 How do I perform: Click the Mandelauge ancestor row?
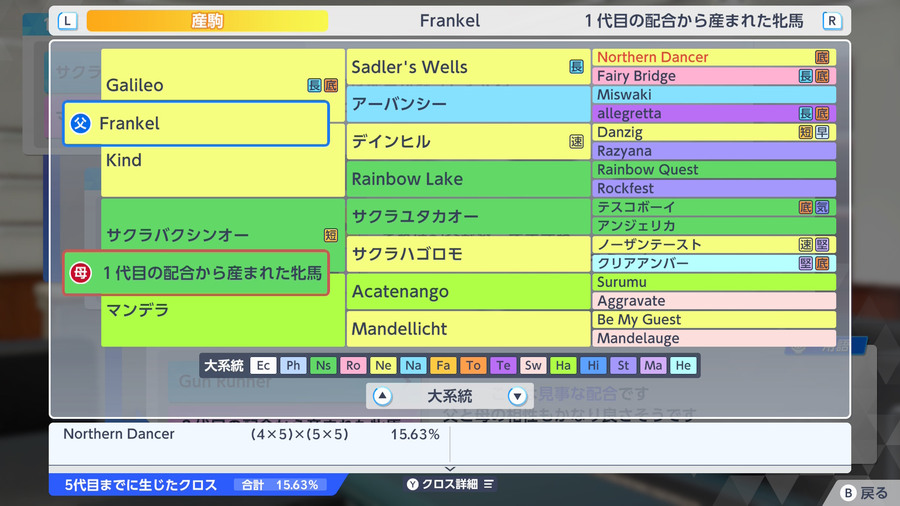tap(714, 338)
